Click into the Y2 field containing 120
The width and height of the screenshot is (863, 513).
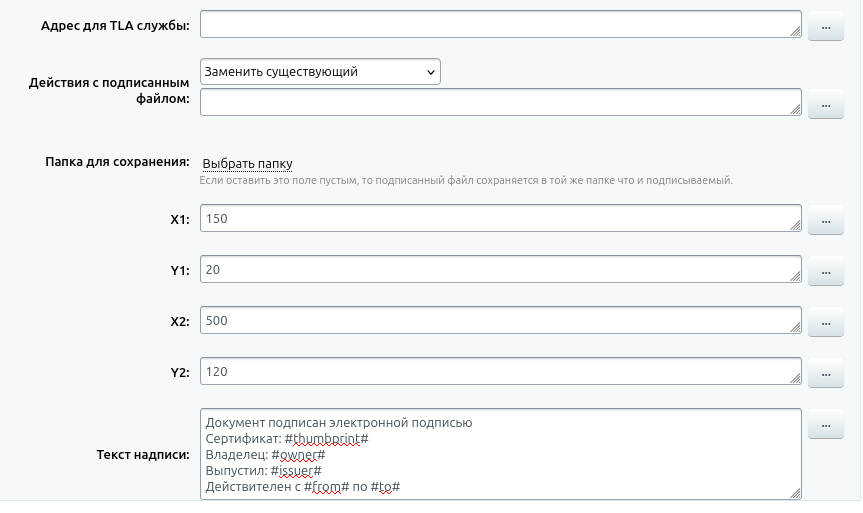[500, 371]
